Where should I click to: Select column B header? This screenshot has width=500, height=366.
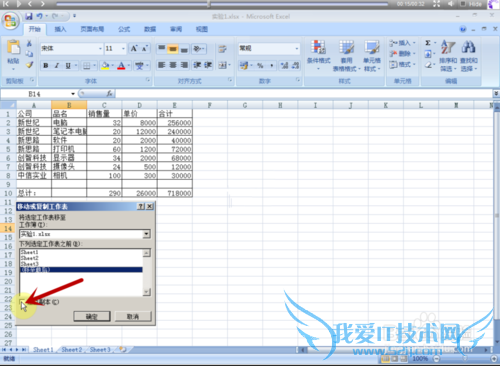click(x=69, y=105)
